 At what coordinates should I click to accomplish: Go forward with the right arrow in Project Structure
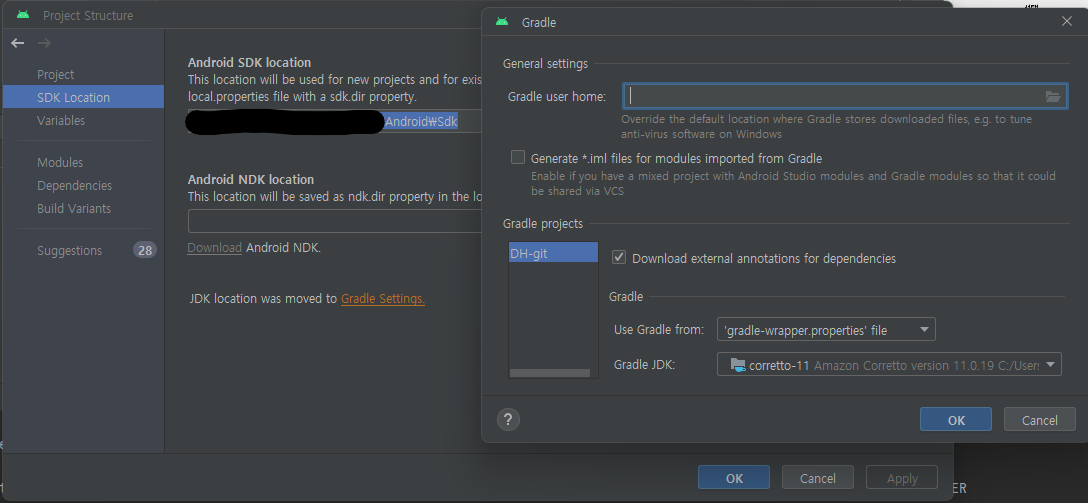point(44,43)
